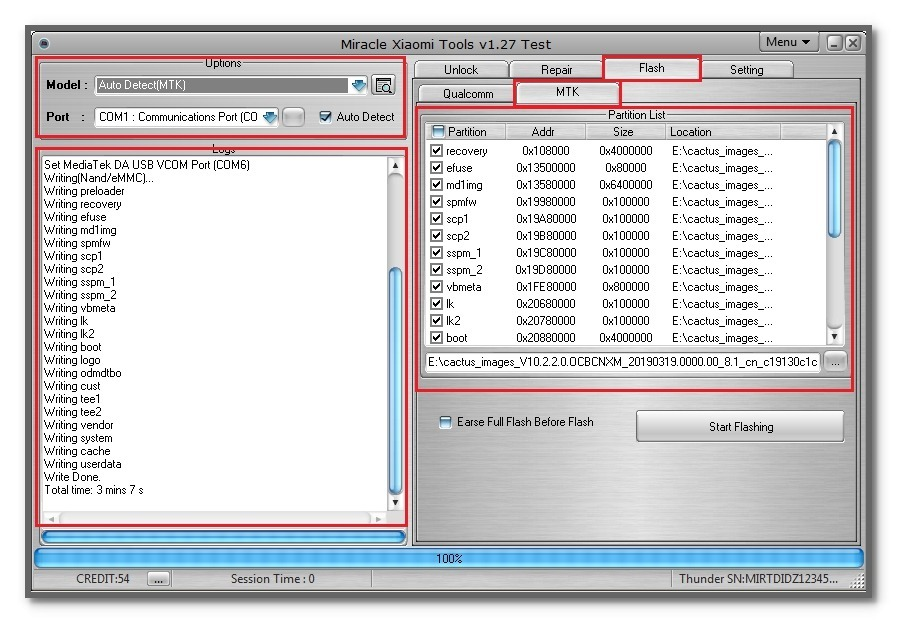
Task: Uncheck the recovery partition checkbox
Action: tap(436, 150)
